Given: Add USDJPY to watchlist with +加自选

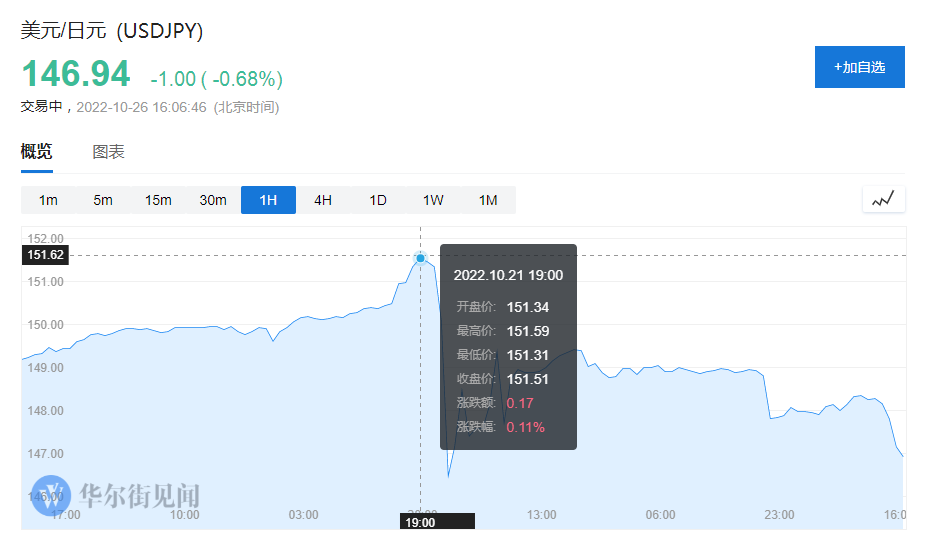Looking at the screenshot, I should pos(859,67).
